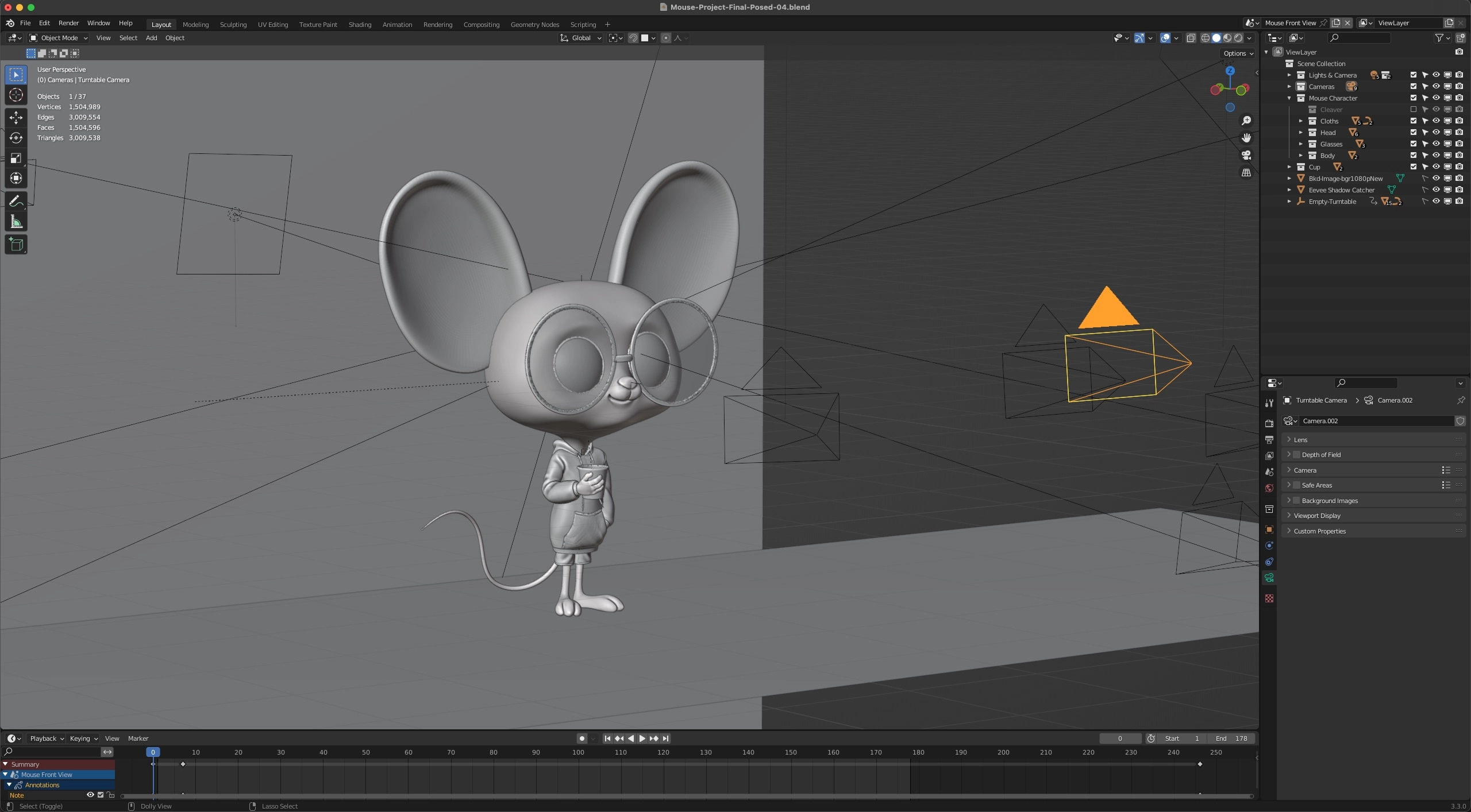This screenshot has width=1471, height=812.
Task: Select the Add Cube tool
Action: [x=16, y=245]
